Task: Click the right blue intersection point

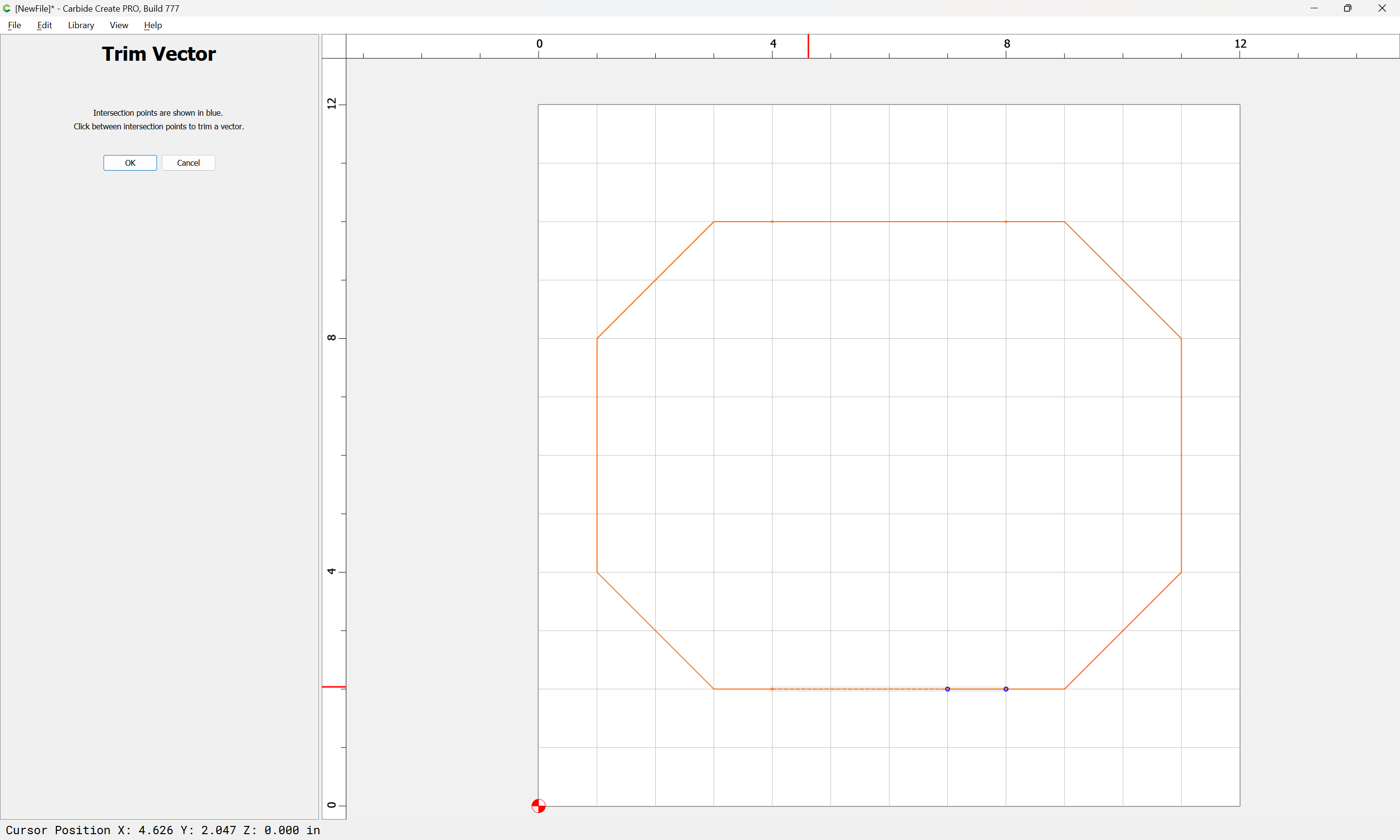Action: coord(1006,689)
